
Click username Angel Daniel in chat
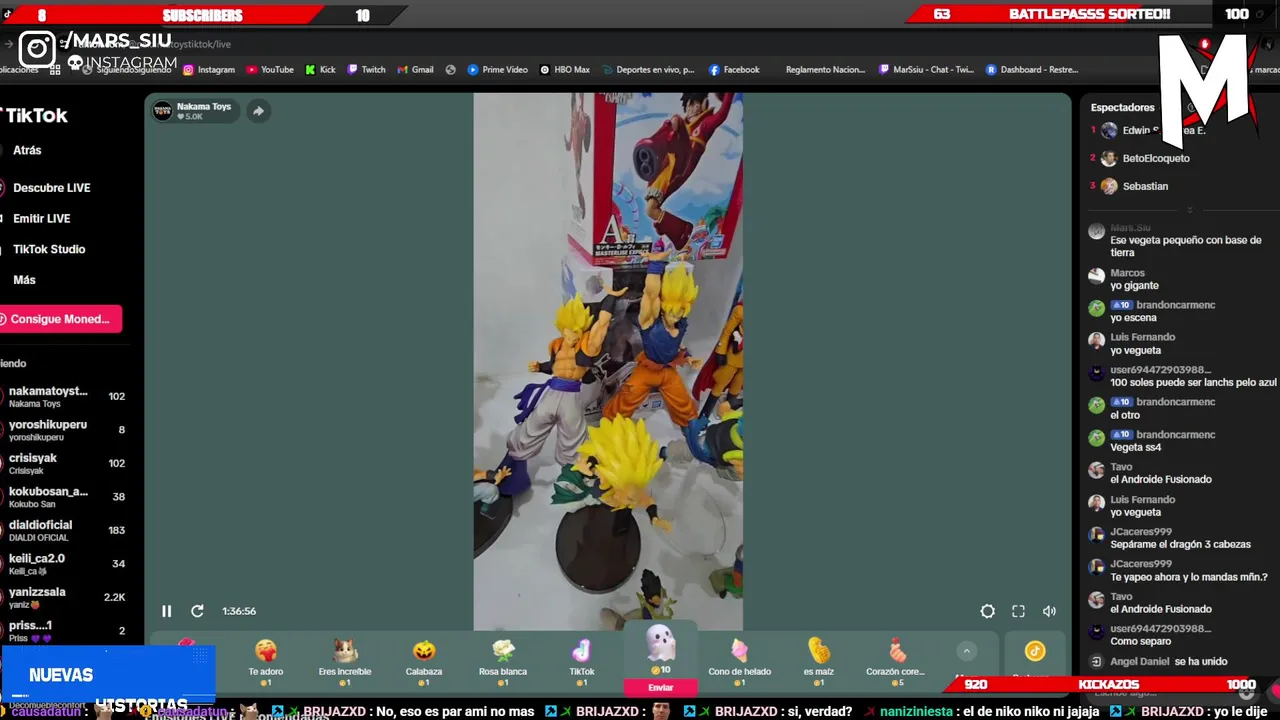pos(1139,661)
